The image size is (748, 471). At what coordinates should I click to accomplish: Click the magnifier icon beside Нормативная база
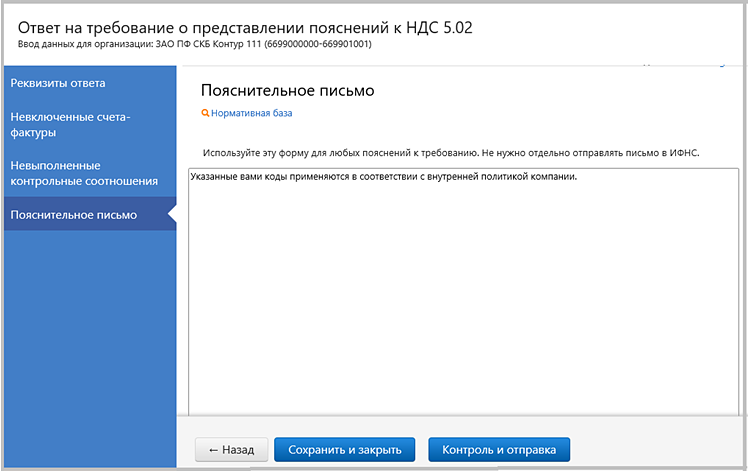(x=205, y=114)
